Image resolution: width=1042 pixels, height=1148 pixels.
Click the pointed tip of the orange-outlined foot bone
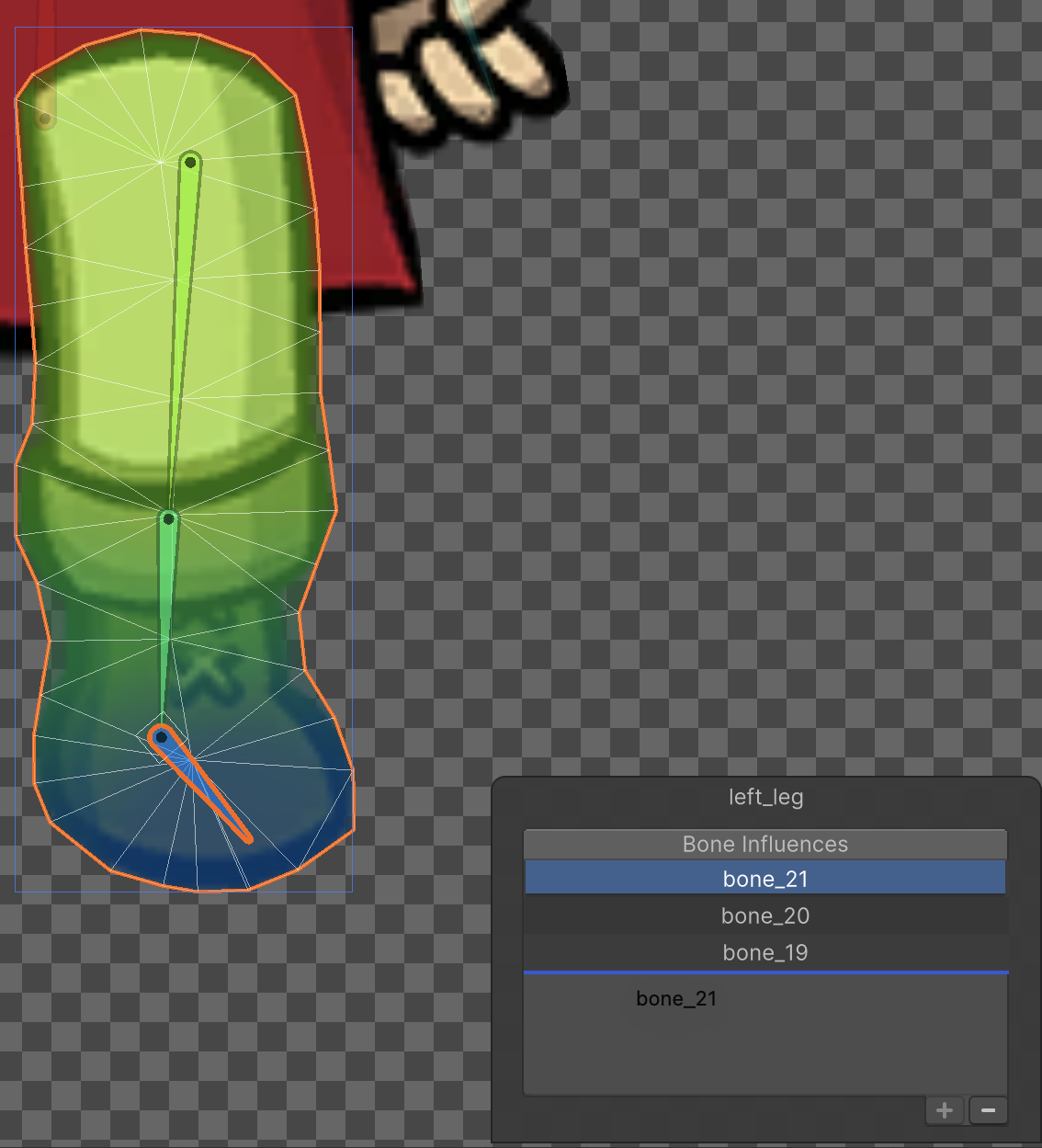pos(245,836)
